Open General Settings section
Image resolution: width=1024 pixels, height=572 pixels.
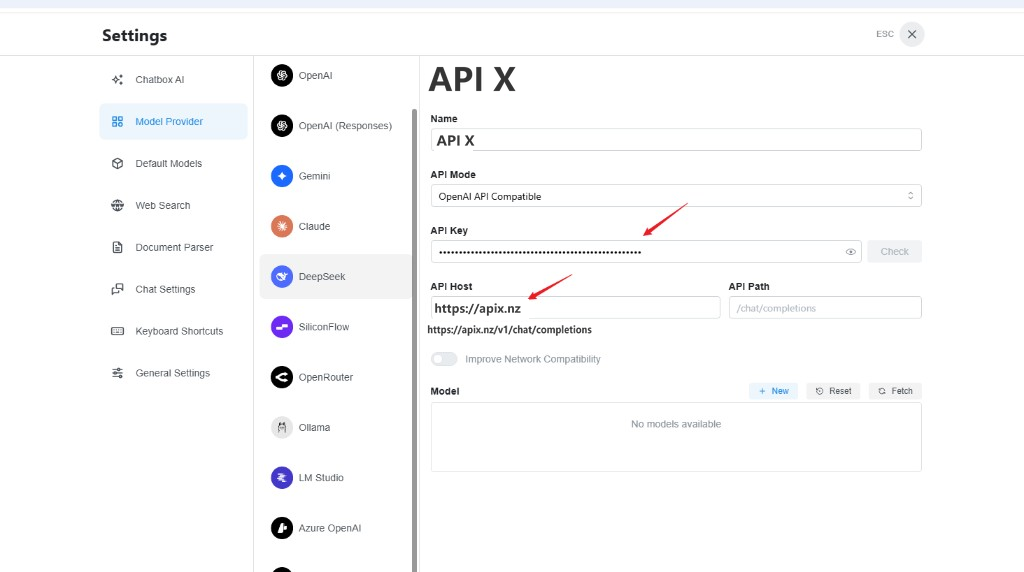(174, 373)
